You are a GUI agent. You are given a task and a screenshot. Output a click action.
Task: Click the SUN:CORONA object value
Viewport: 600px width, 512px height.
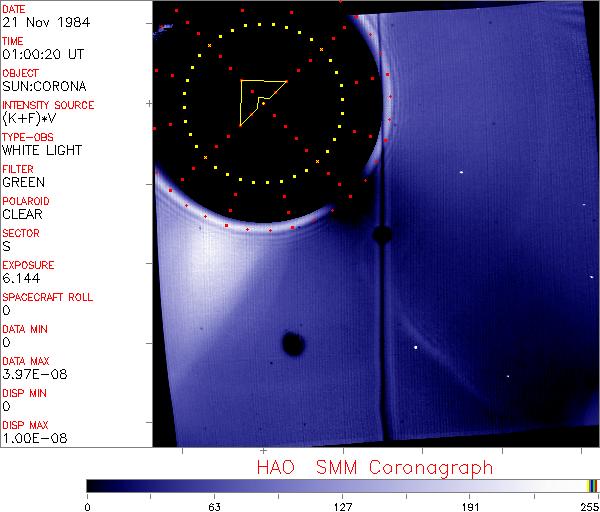click(41, 86)
